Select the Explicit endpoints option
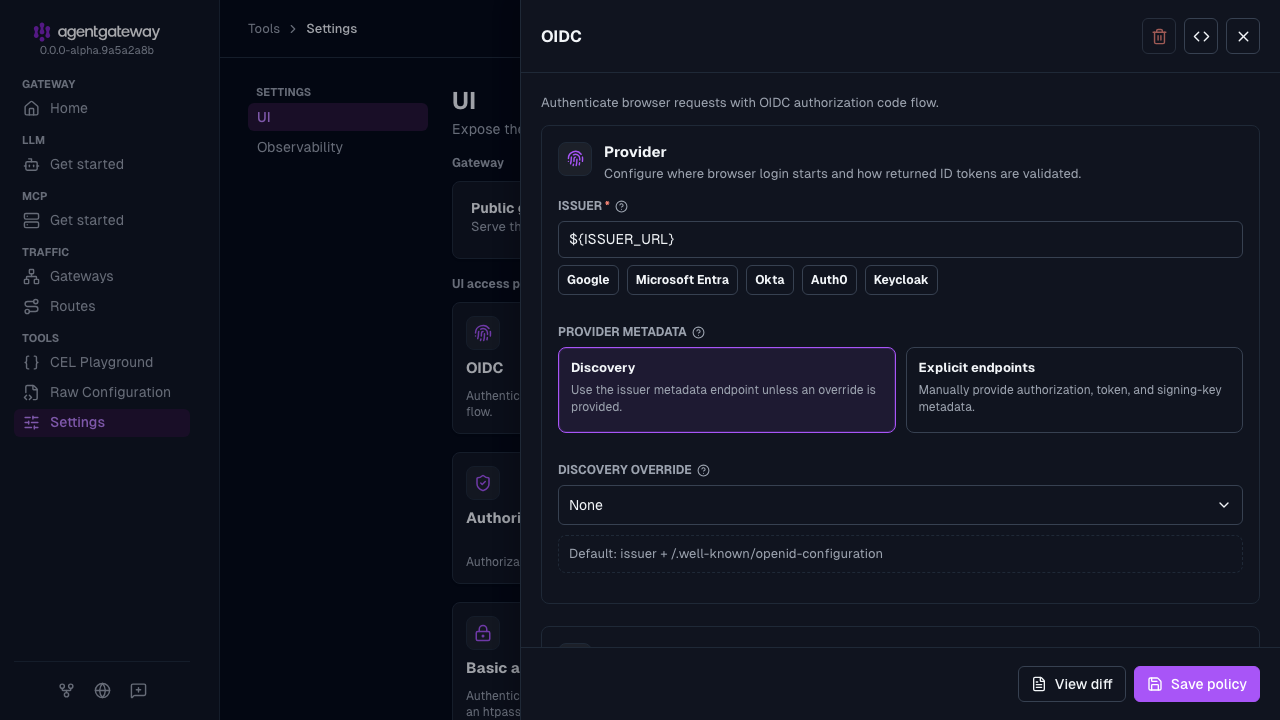The width and height of the screenshot is (1280, 720). point(1074,390)
